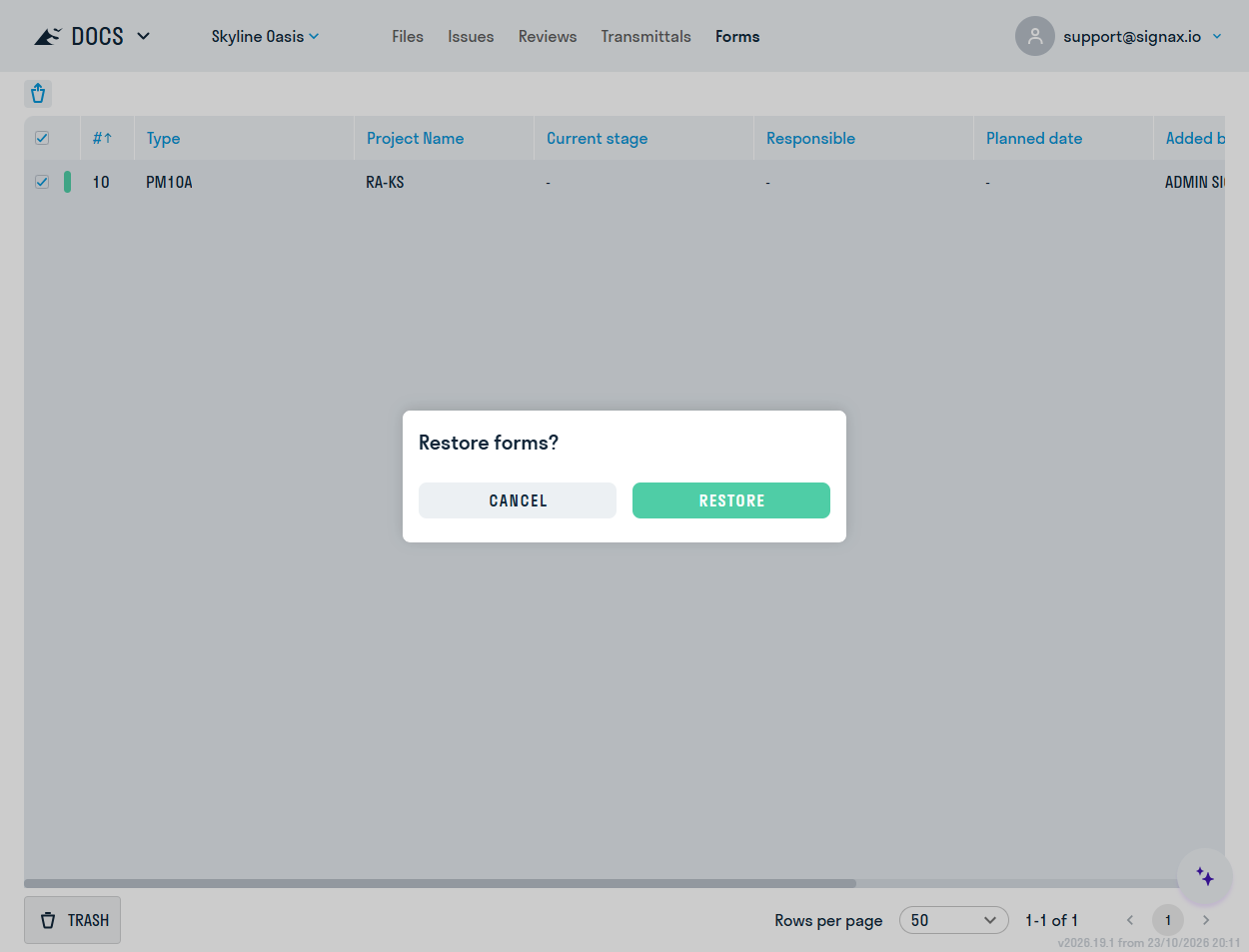Switch to the Files tab
1249x952 pixels.
pos(408,36)
